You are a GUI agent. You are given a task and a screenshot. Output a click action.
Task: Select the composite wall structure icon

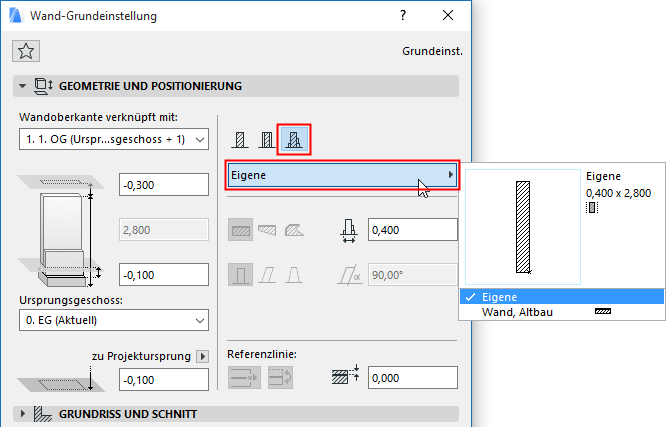click(267, 140)
